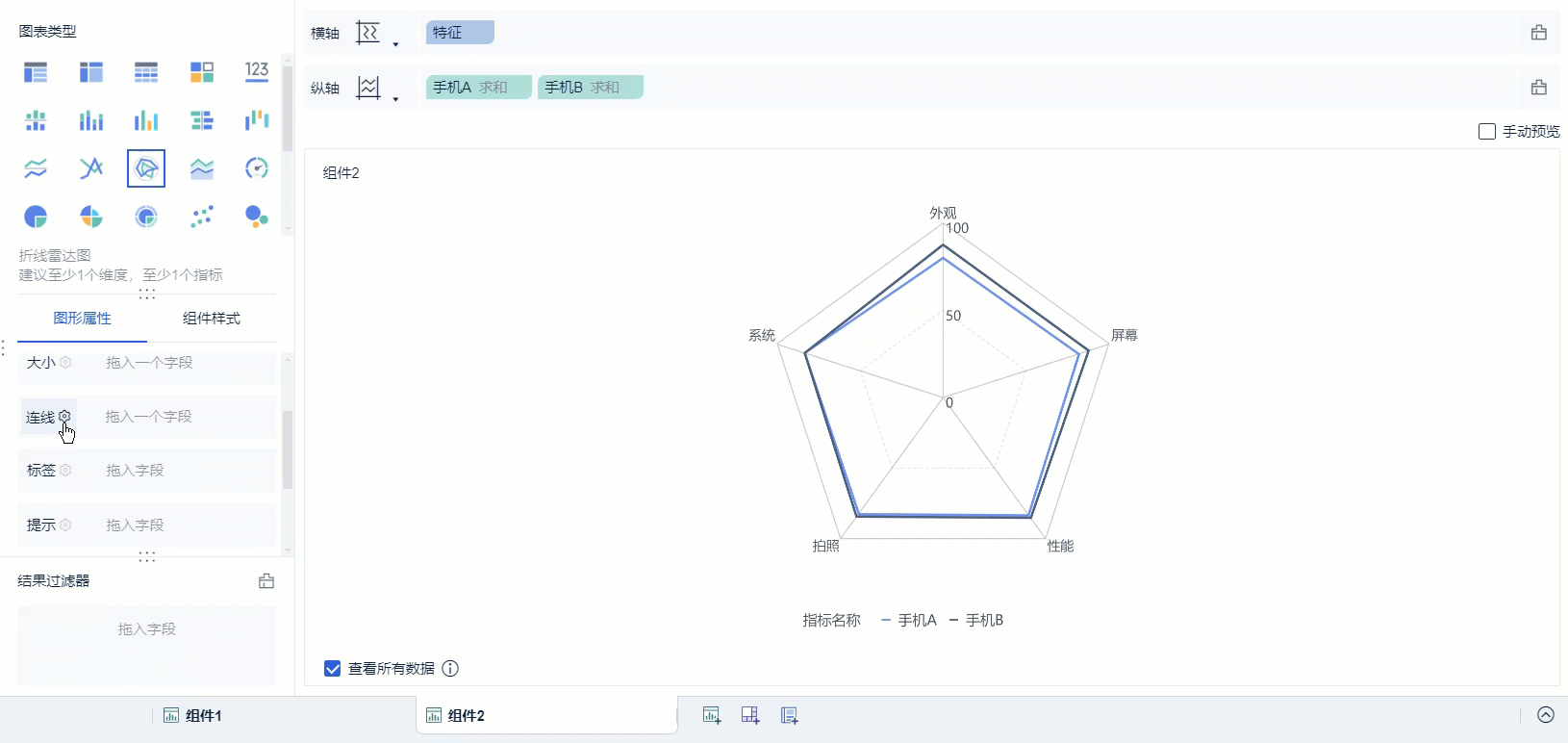Click the 特征 field pill
1568x743 pixels.
(459, 33)
